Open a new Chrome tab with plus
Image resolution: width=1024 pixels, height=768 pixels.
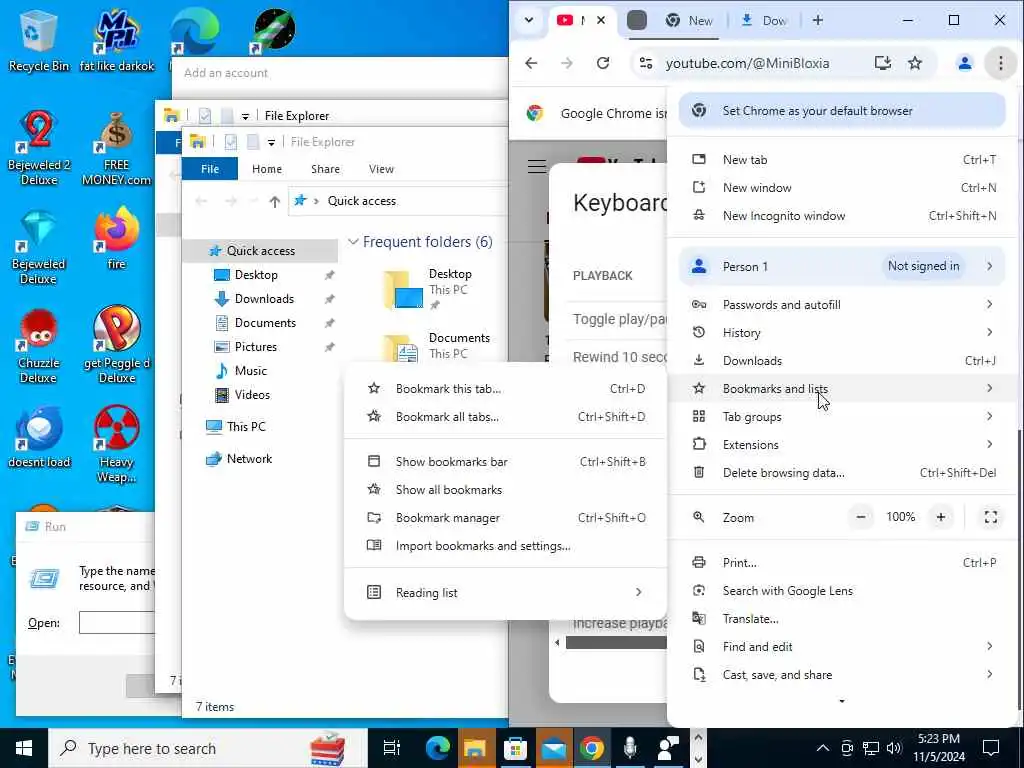(818, 20)
